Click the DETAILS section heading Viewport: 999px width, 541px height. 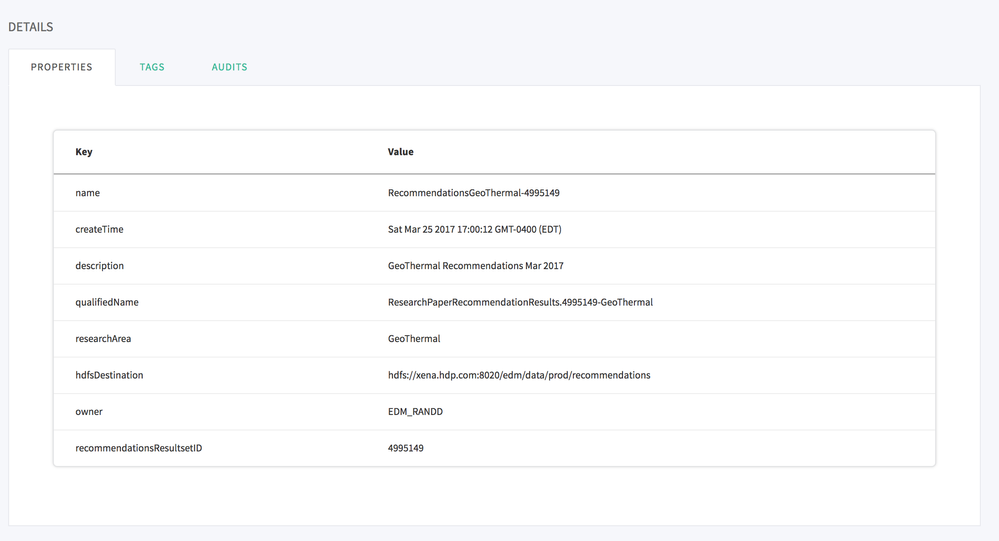point(31,27)
